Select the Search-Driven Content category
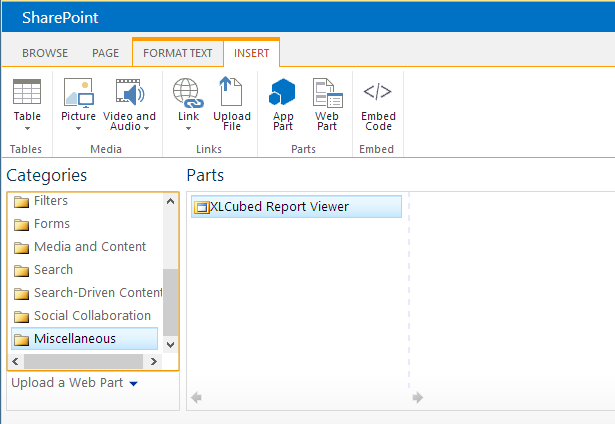 98,293
